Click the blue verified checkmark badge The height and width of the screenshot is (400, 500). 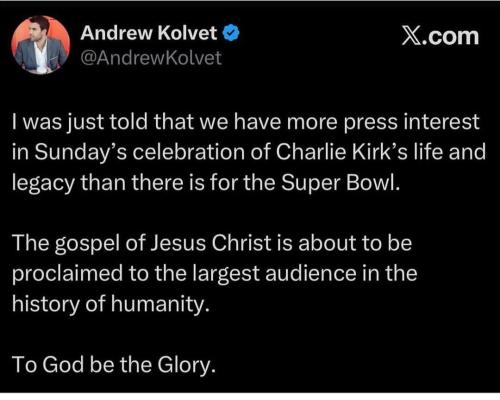pyautogui.click(x=231, y=33)
